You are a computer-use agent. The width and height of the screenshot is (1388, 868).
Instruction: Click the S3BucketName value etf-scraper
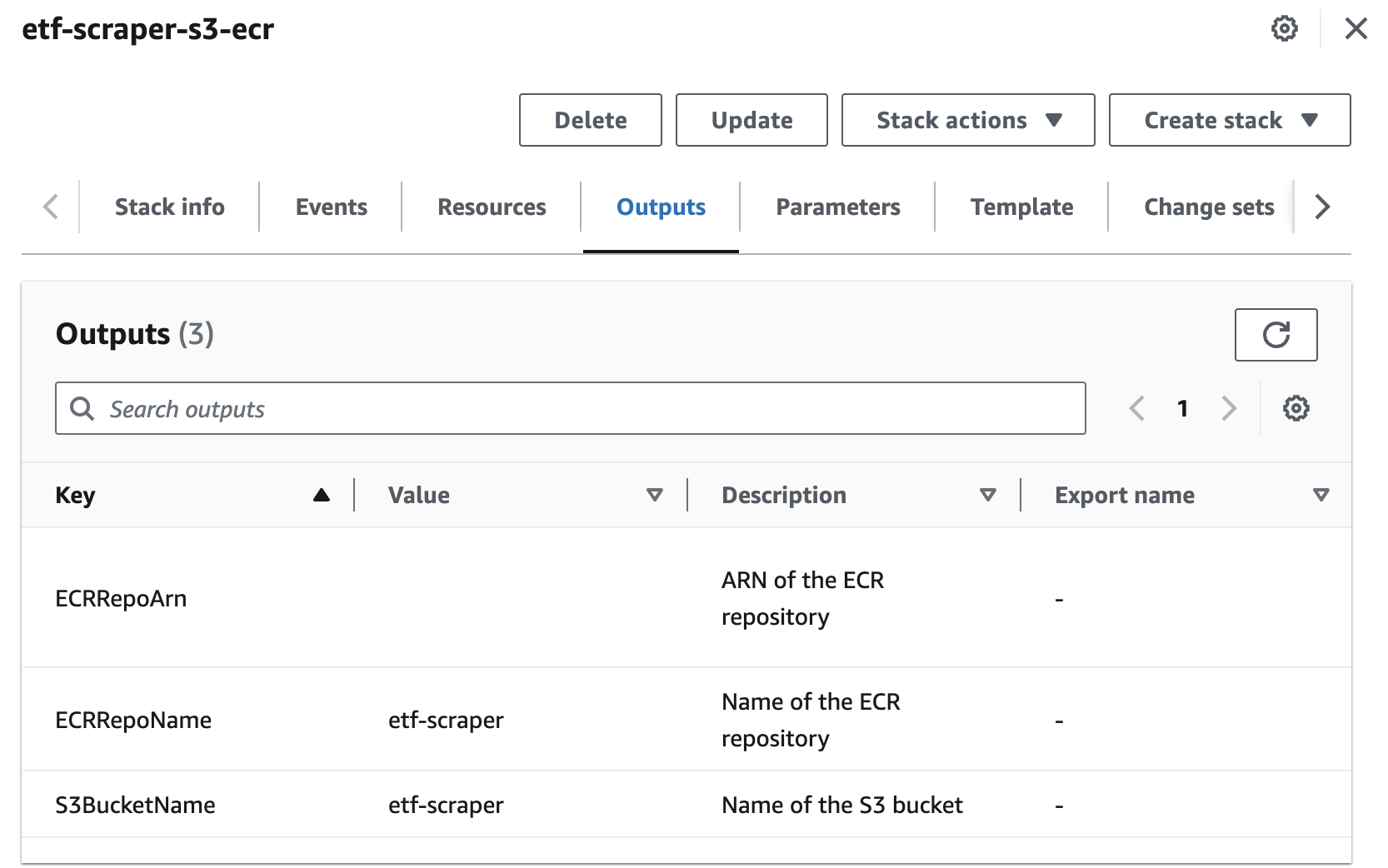click(446, 806)
